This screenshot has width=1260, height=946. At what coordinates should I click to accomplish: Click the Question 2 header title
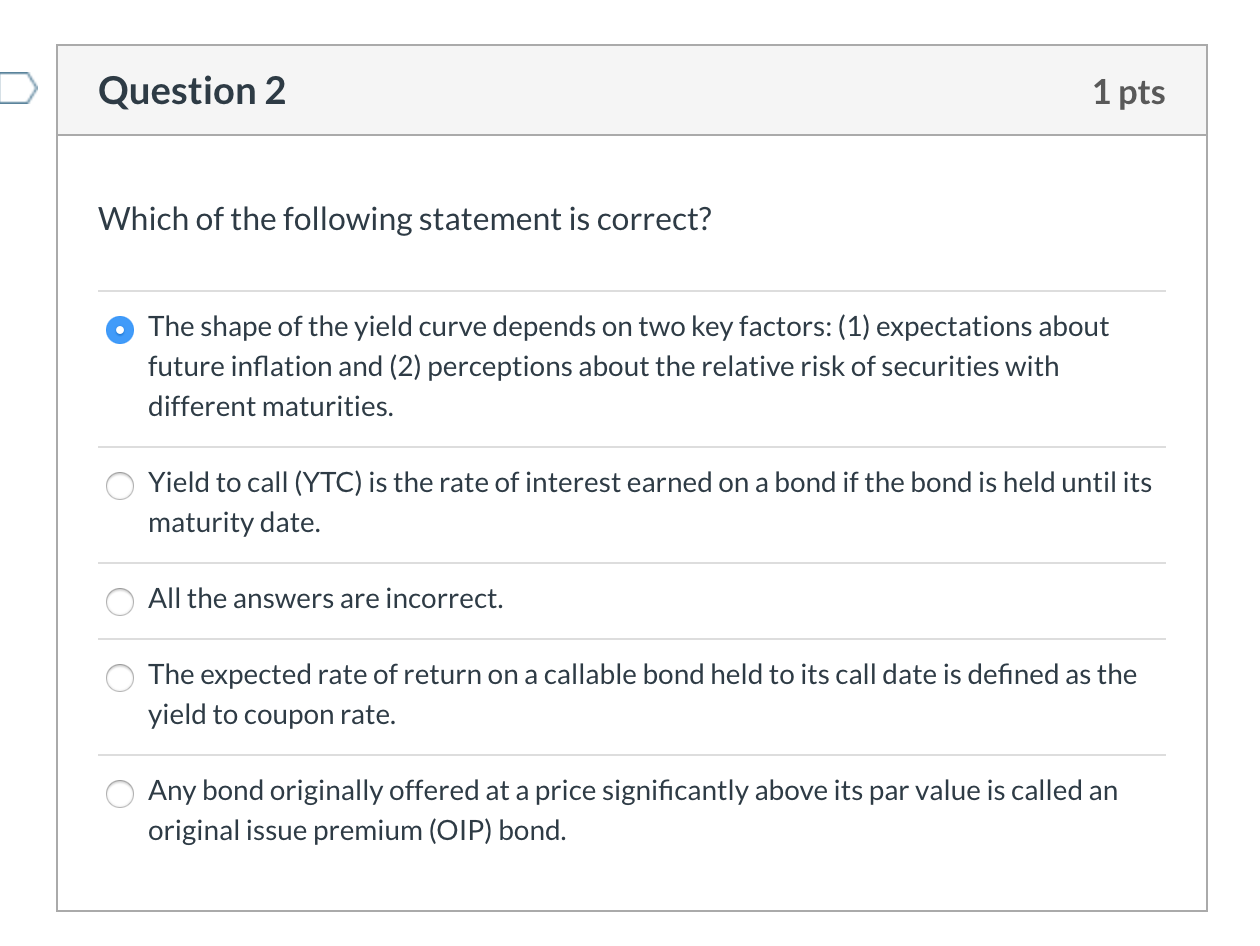click(x=191, y=90)
